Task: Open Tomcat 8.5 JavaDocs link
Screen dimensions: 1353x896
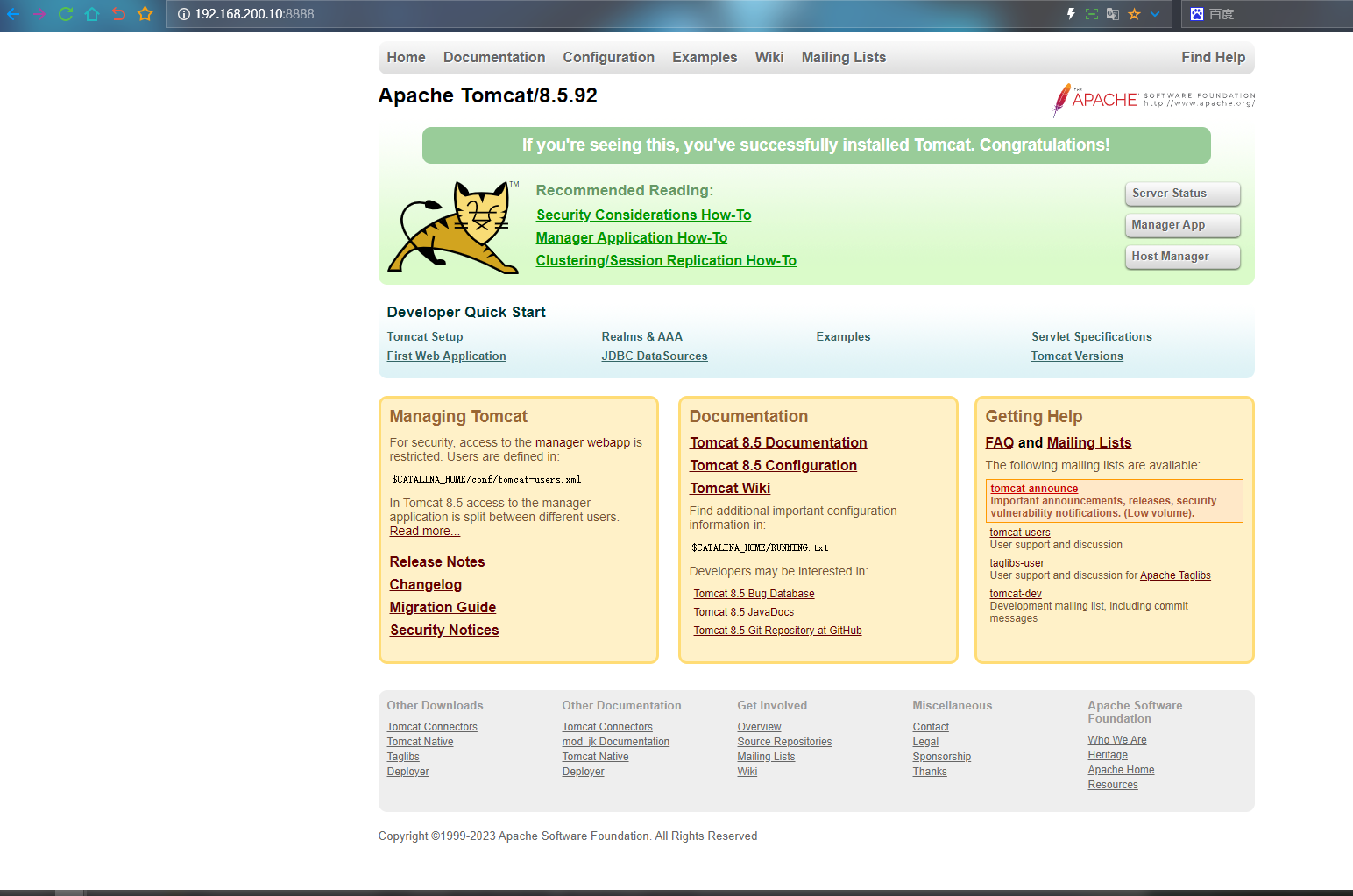Action: (744, 612)
